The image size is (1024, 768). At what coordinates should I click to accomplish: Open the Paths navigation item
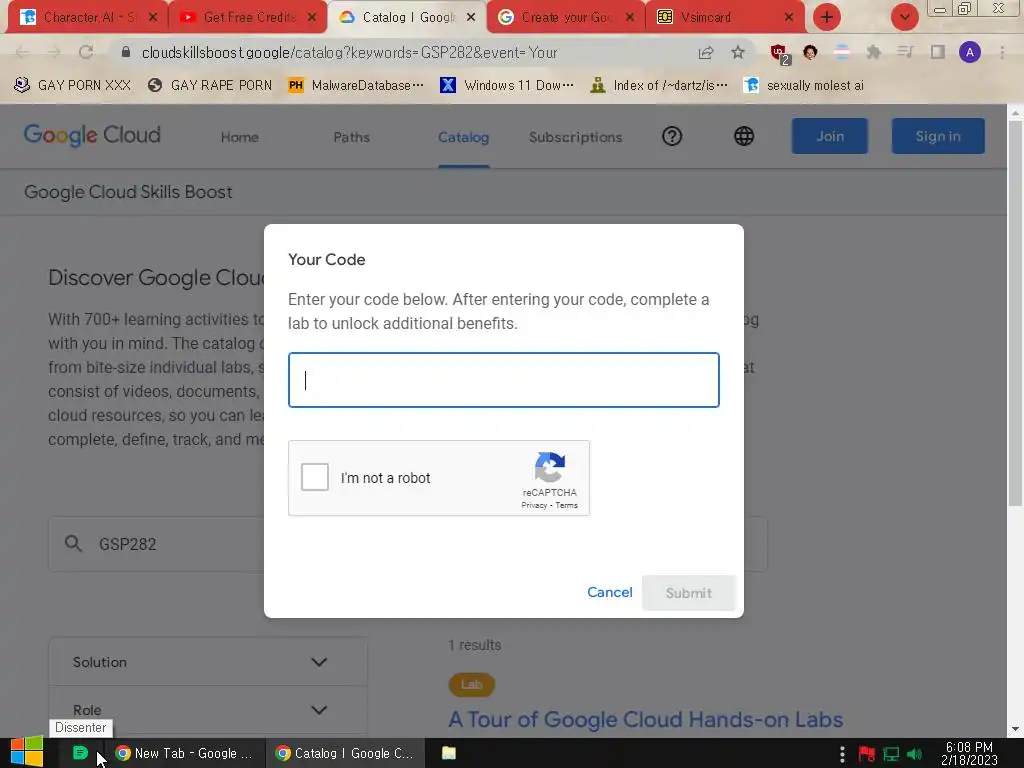pyautogui.click(x=351, y=137)
